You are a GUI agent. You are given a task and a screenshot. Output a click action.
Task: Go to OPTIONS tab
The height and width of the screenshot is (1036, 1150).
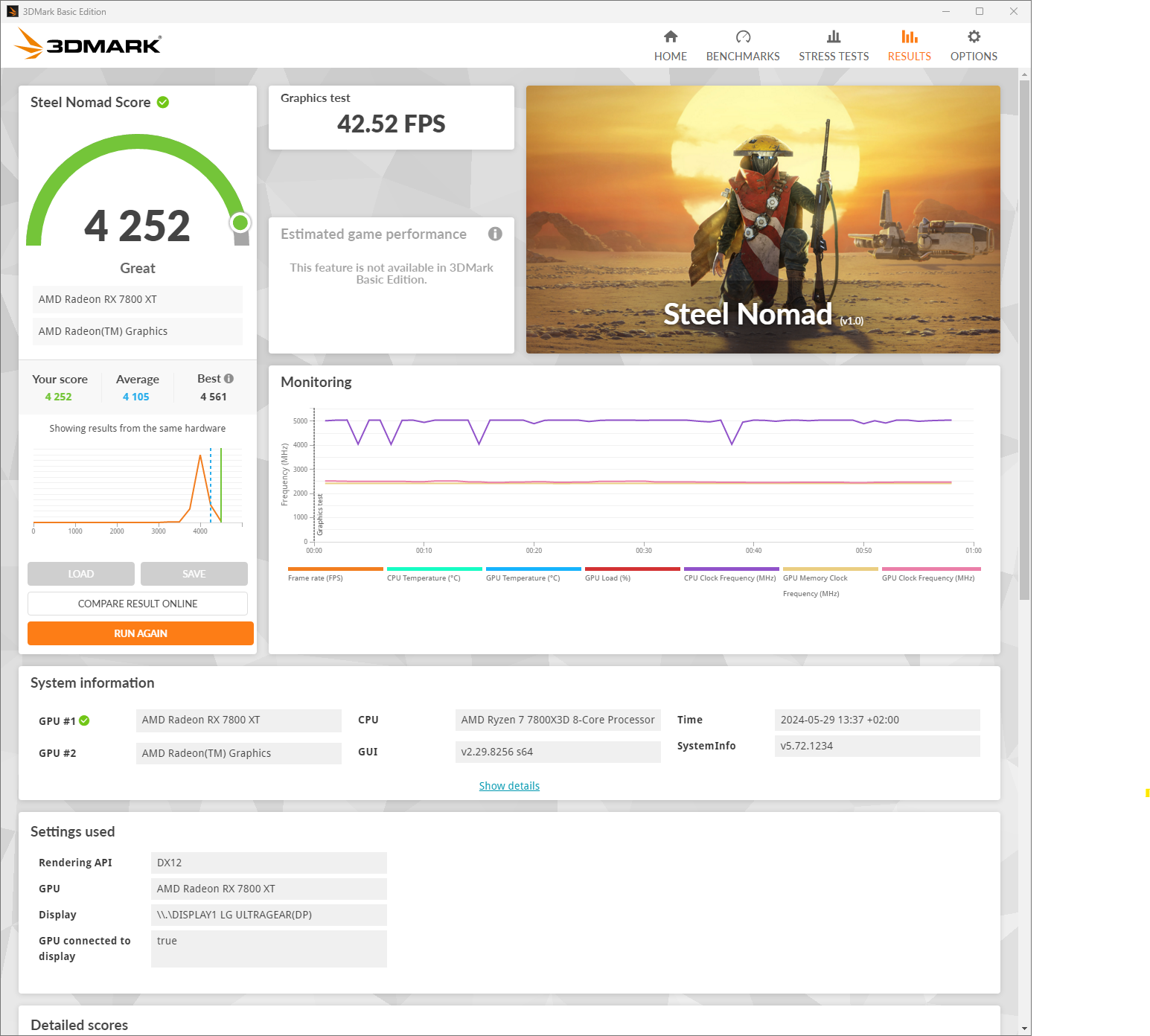tap(974, 46)
